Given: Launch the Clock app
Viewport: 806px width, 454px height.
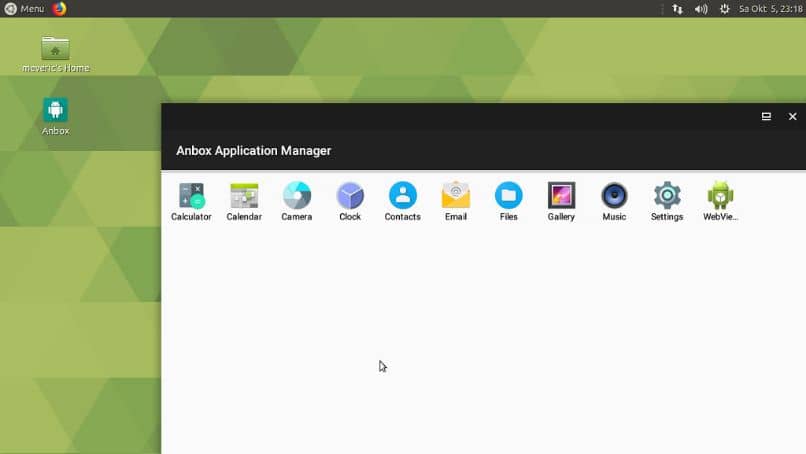Looking at the screenshot, I should coord(350,202).
